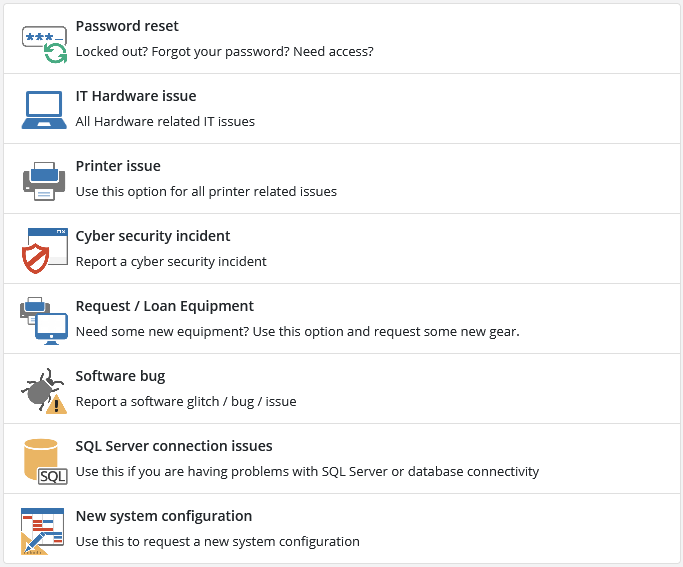683x567 pixels.
Task: Open the Request / Loan Equipment heading
Action: [165, 306]
